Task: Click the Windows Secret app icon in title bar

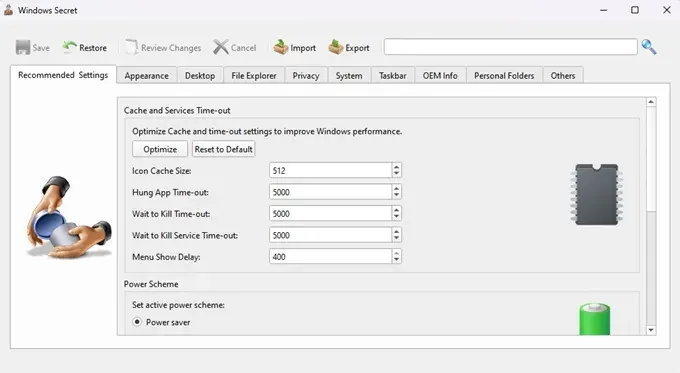Action: point(9,10)
